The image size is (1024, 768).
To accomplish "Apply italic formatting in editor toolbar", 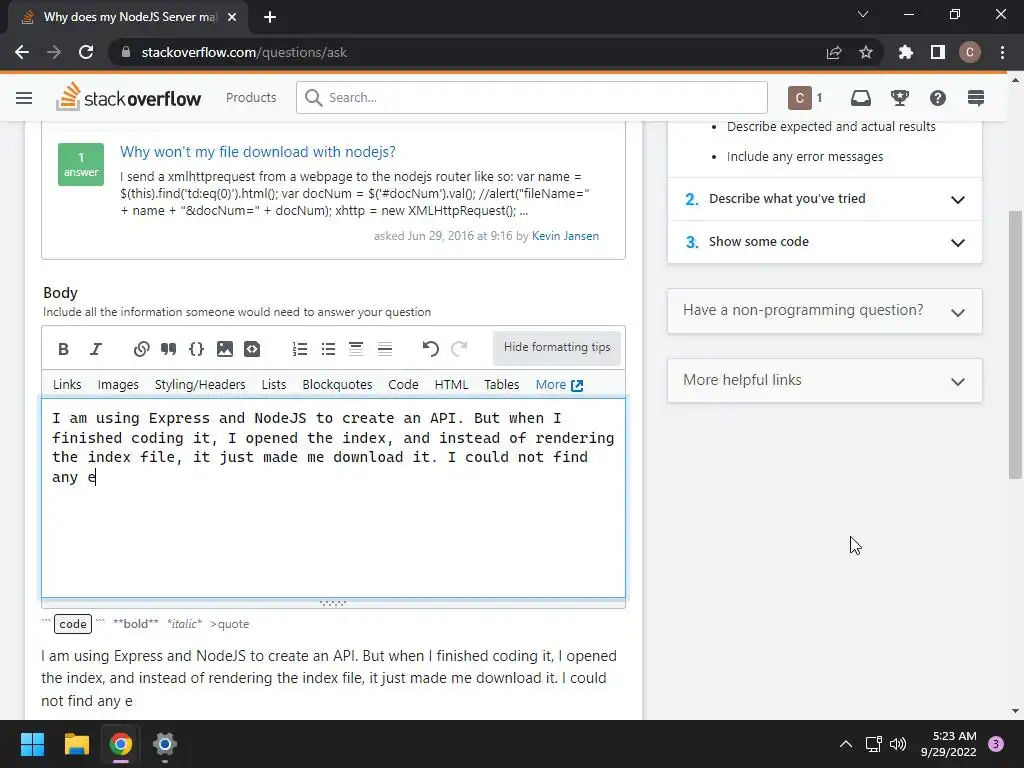I will (x=96, y=349).
